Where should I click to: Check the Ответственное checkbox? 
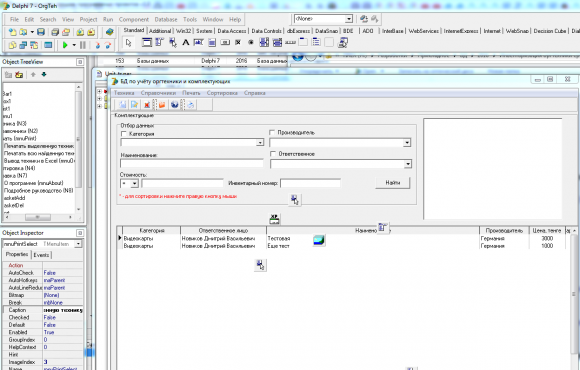coord(273,154)
